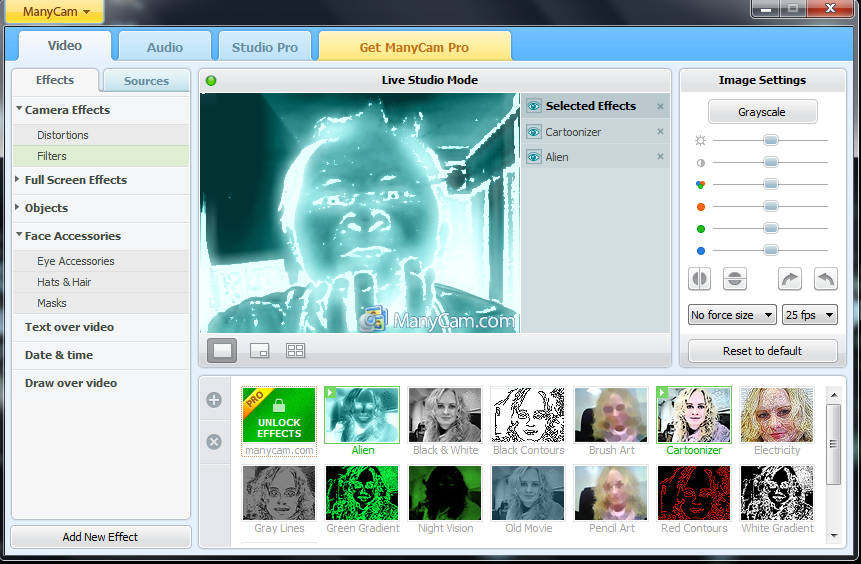Adjust the saturation RGB slider

click(770, 185)
